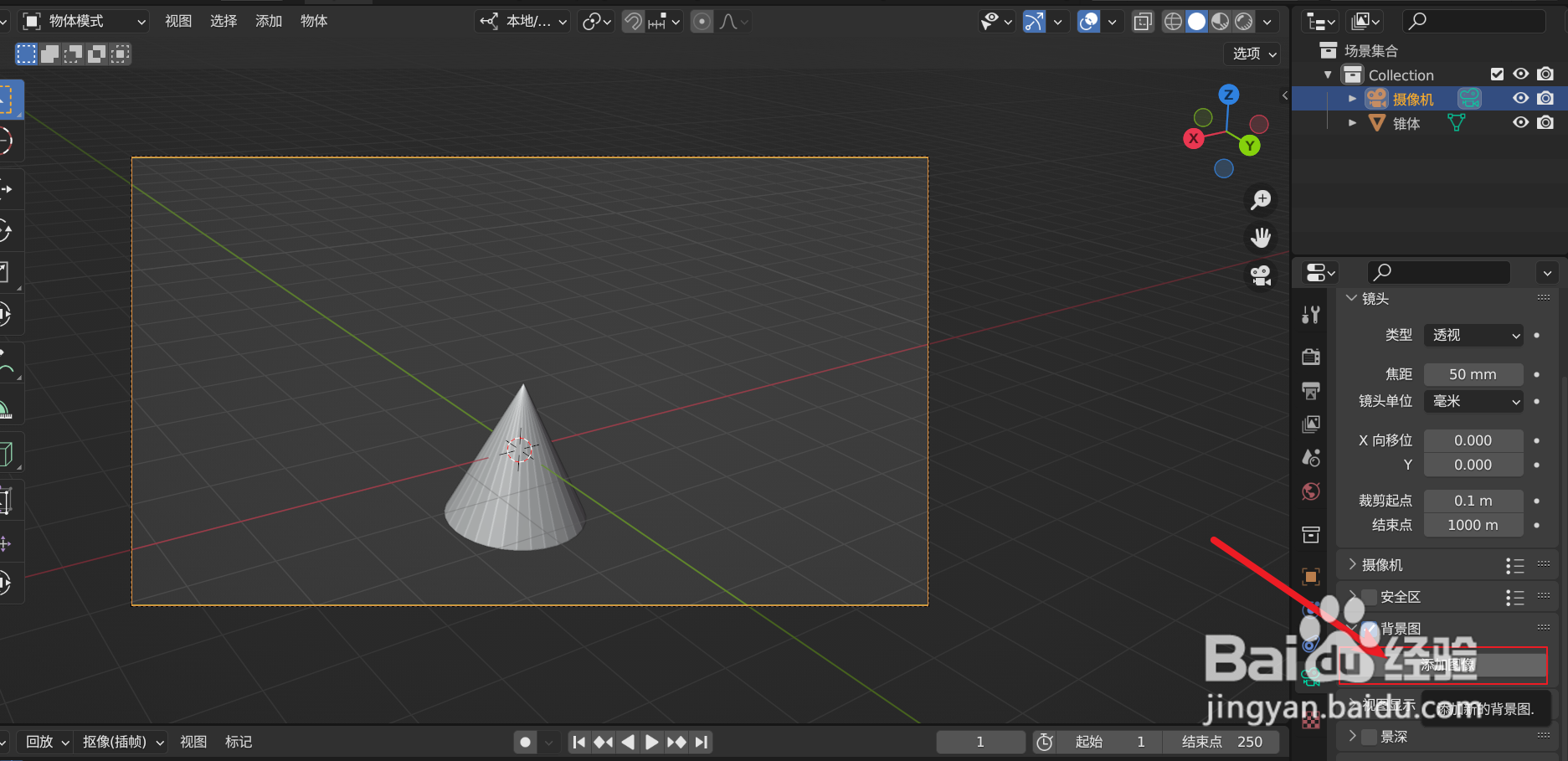This screenshot has height=761, width=1568.
Task: Open the Output properties tab
Action: pos(1311,390)
